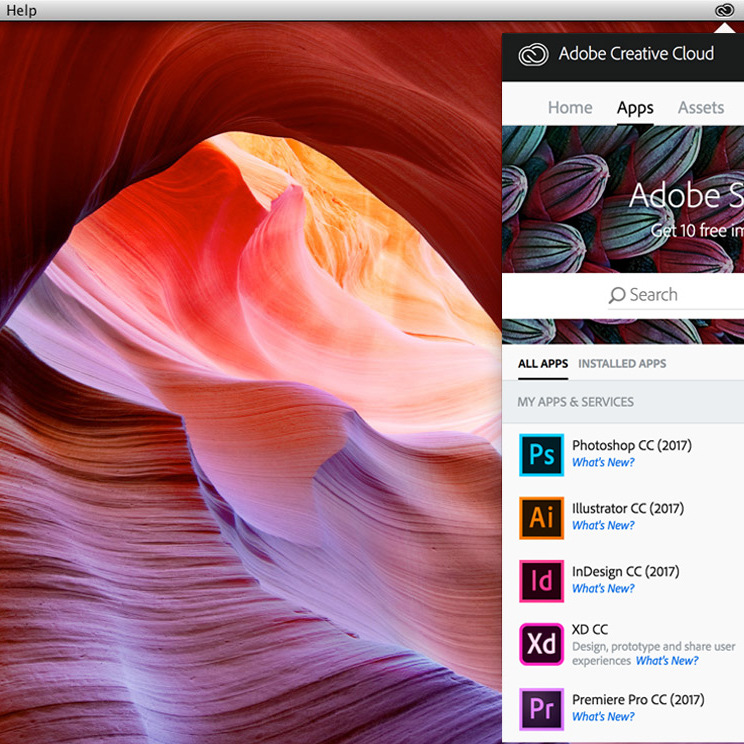Click the magnifier icon beside Search
The width and height of the screenshot is (744, 744).
(617, 295)
